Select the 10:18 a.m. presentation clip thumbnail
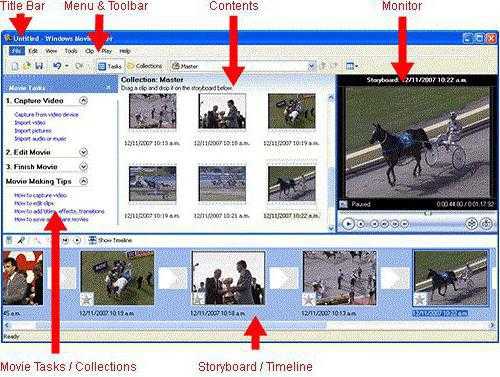The width and height of the screenshot is (500, 377). [222, 111]
